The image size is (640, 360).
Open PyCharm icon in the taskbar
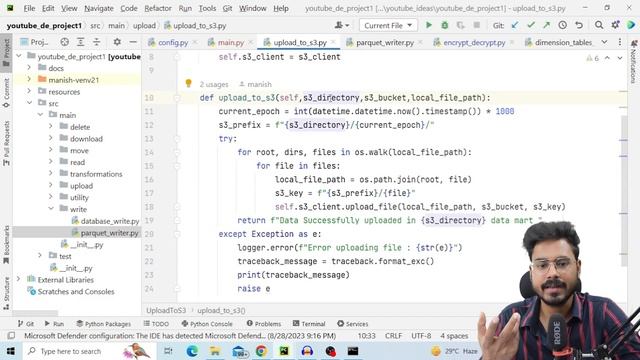(x=284, y=351)
